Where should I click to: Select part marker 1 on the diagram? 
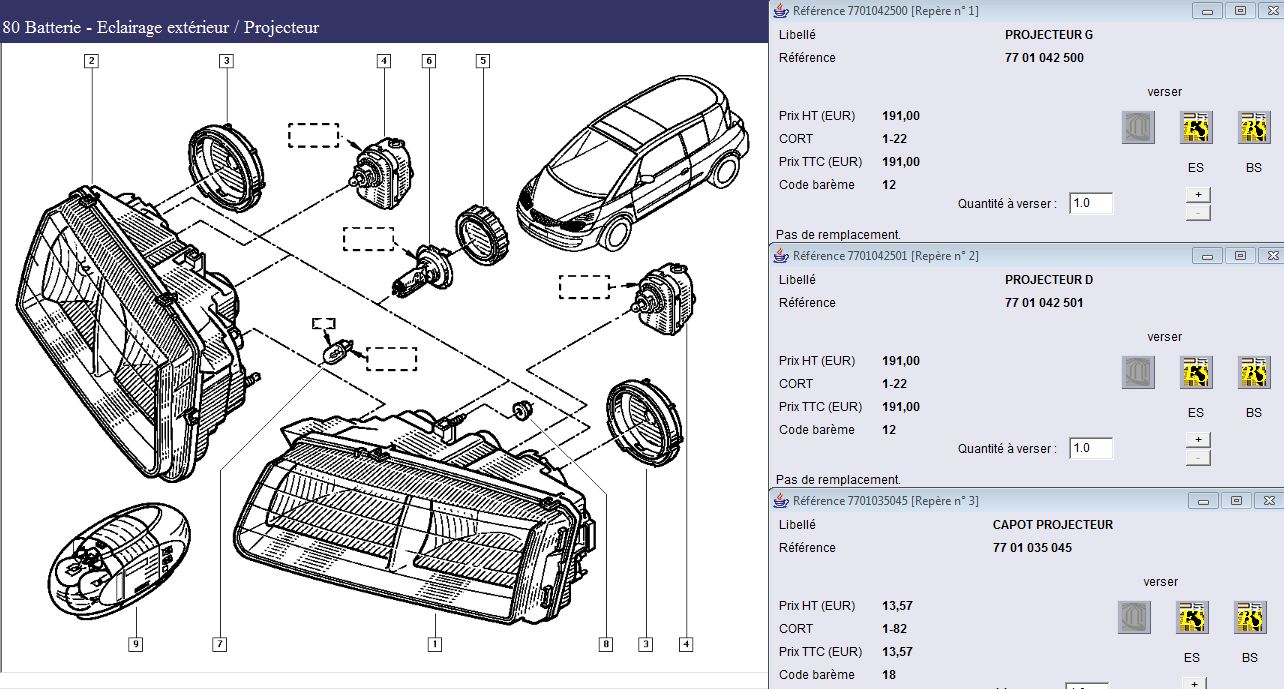tap(435, 644)
